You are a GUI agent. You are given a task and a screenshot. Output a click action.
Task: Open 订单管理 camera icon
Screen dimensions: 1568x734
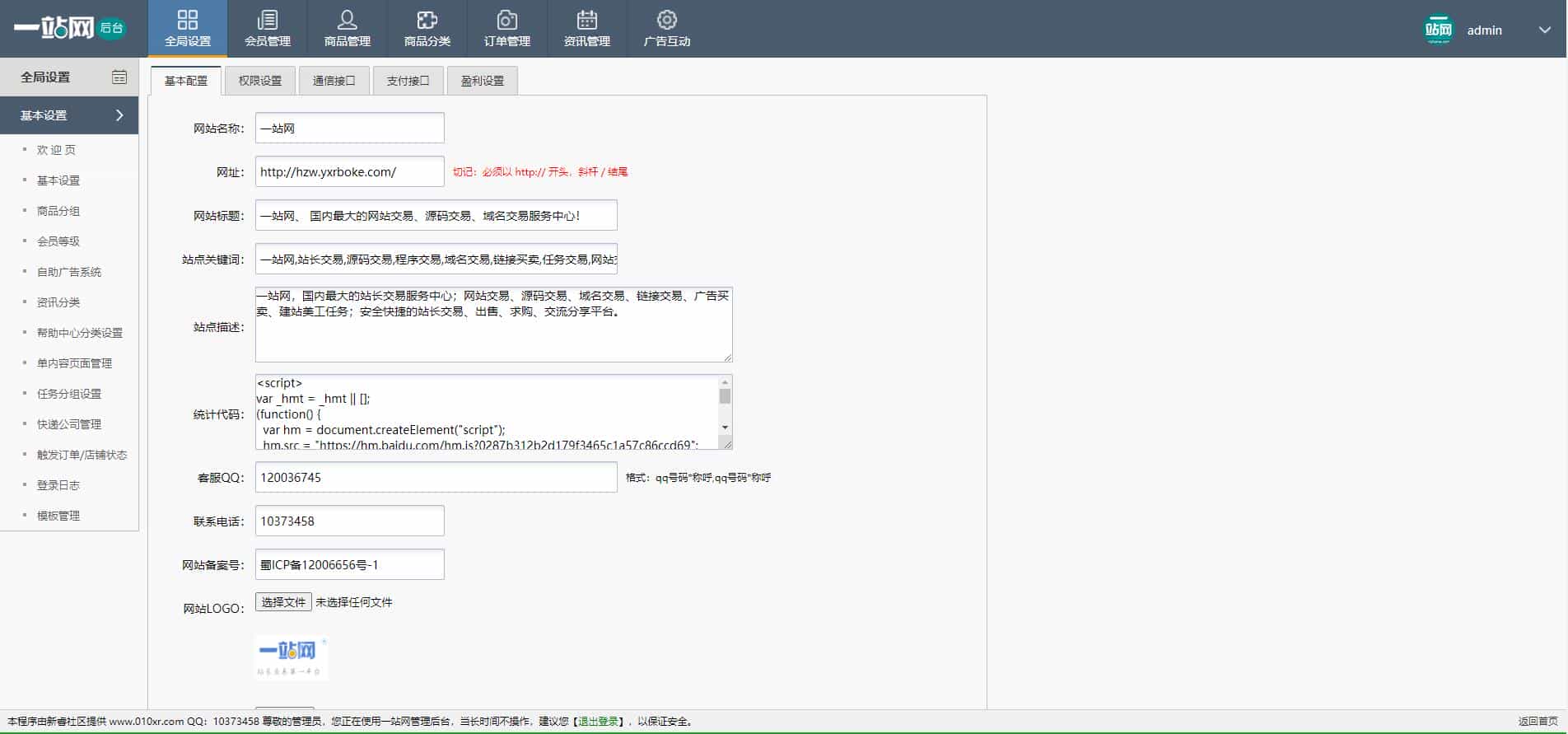(507, 20)
